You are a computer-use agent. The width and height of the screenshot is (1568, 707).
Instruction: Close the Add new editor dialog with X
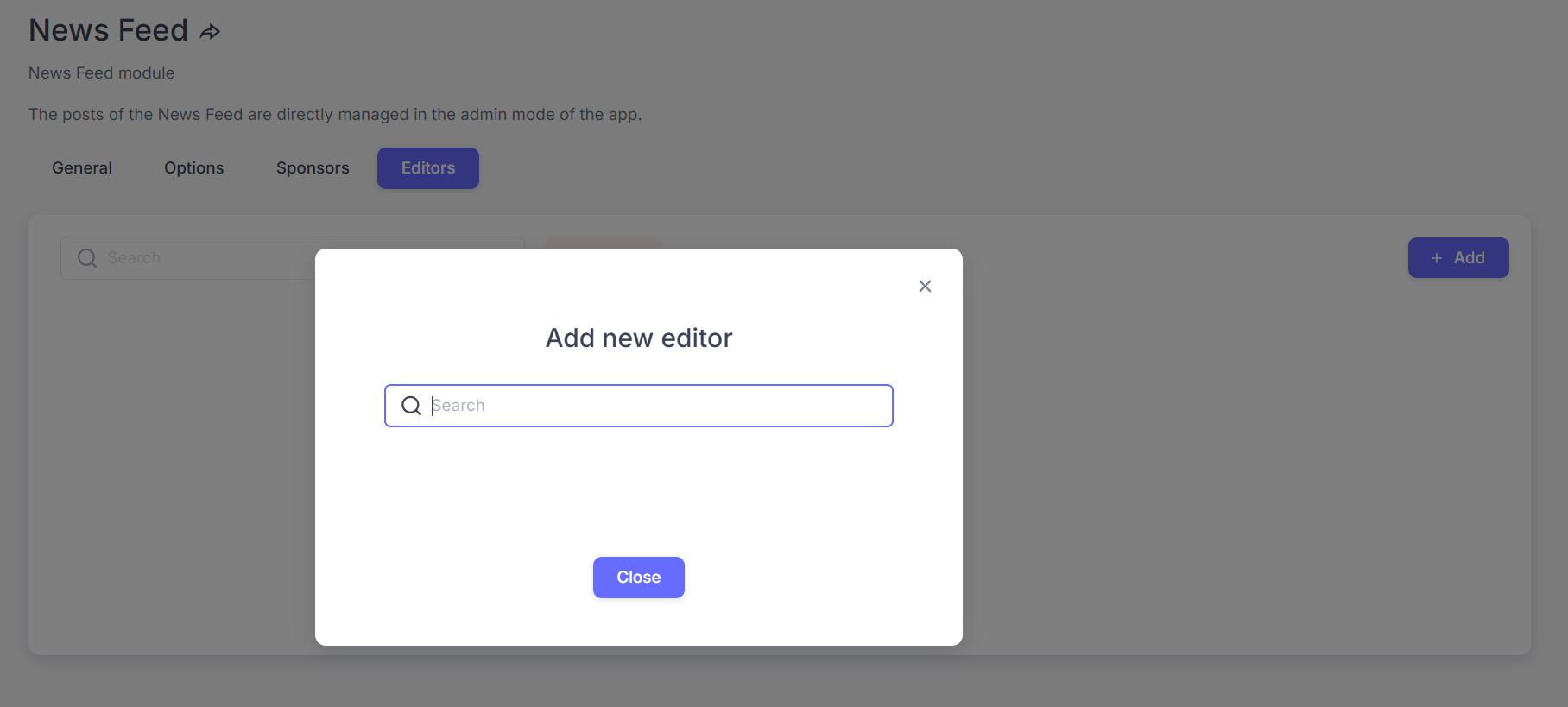coord(925,286)
